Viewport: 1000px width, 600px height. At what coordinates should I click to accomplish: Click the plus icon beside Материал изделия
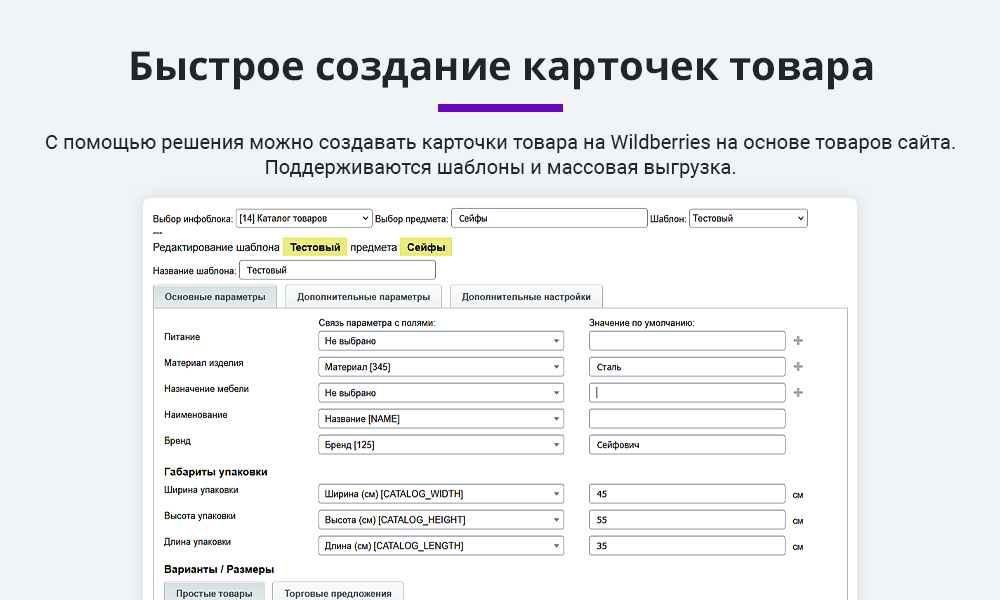(798, 366)
